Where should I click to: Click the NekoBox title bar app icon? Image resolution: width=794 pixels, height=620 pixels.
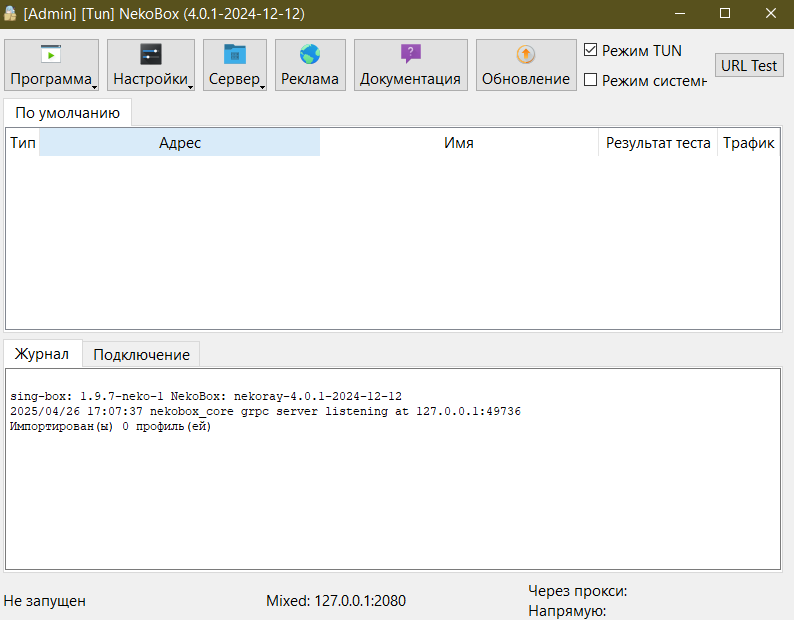point(10,13)
